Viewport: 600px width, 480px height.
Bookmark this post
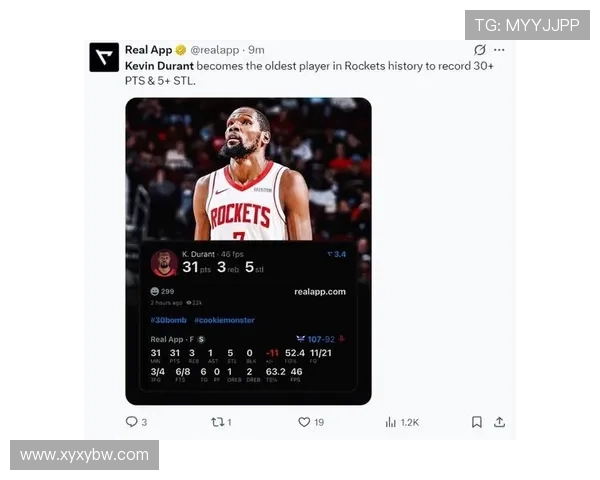(x=476, y=422)
